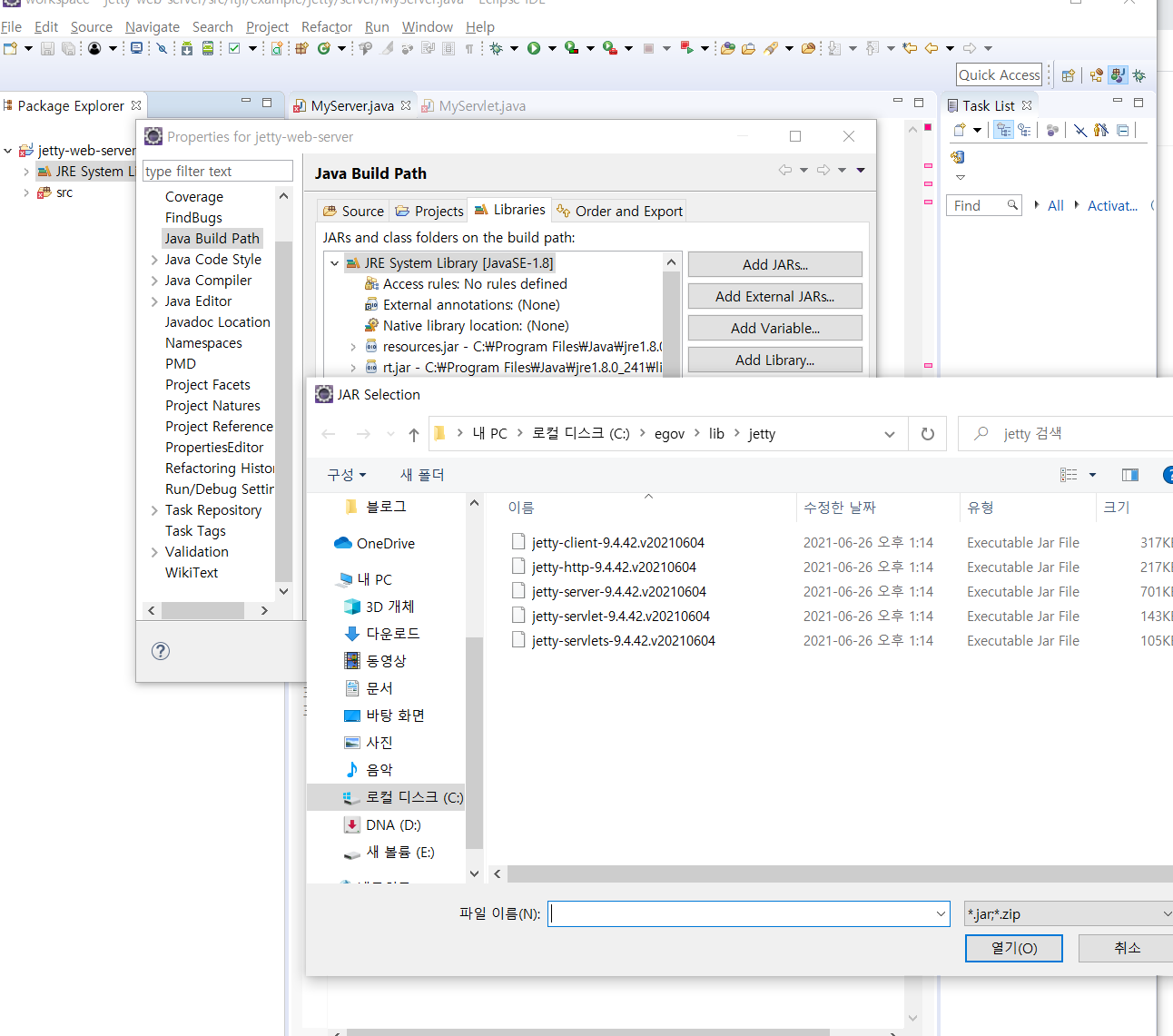The height and width of the screenshot is (1036, 1173).
Task: Switch to the Debug perspective icon
Action: point(1138,75)
